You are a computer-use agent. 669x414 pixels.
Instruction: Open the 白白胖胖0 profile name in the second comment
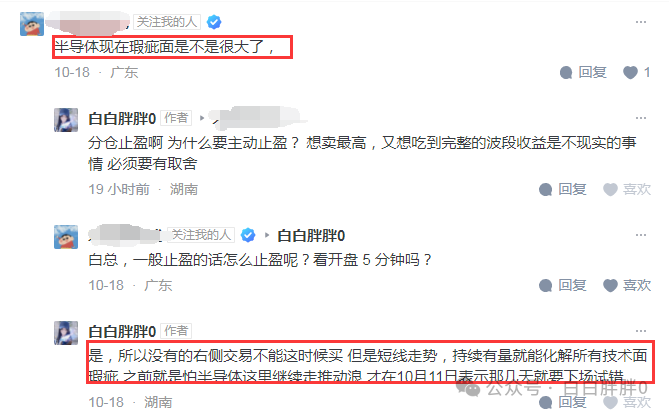pyautogui.click(x=122, y=119)
